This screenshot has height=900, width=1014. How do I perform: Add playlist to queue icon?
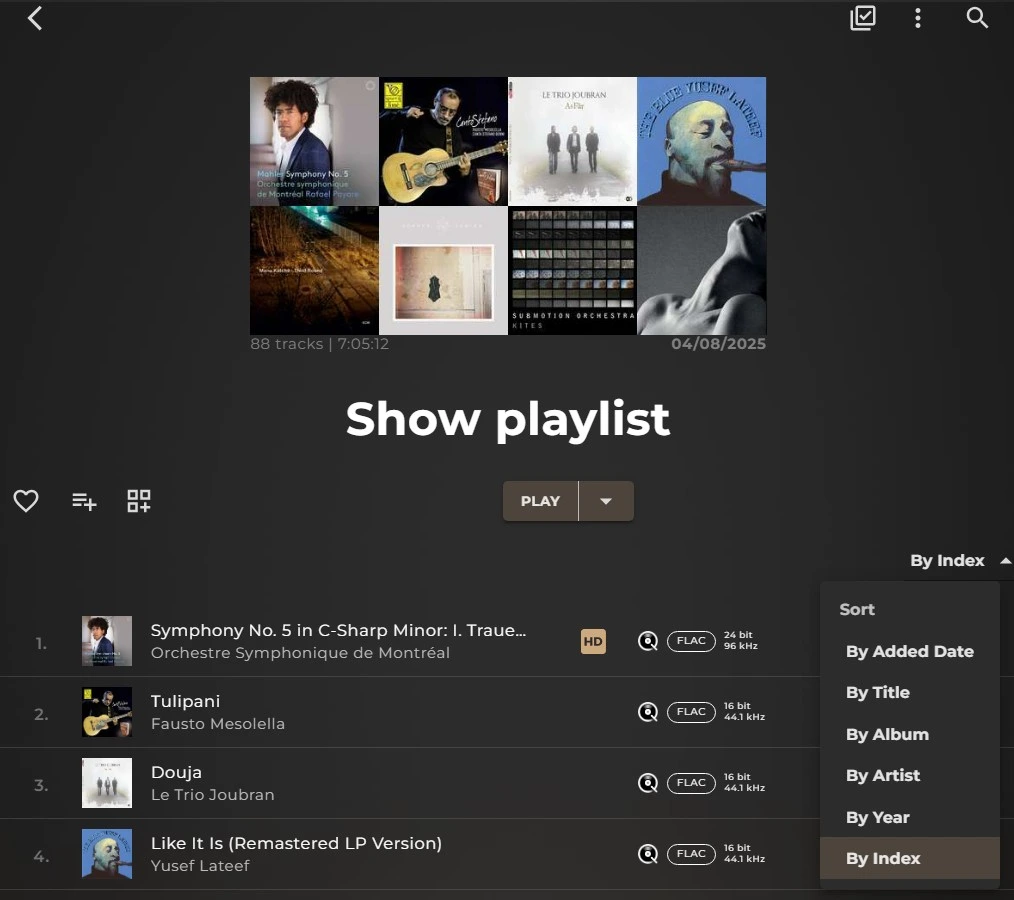tap(84, 501)
